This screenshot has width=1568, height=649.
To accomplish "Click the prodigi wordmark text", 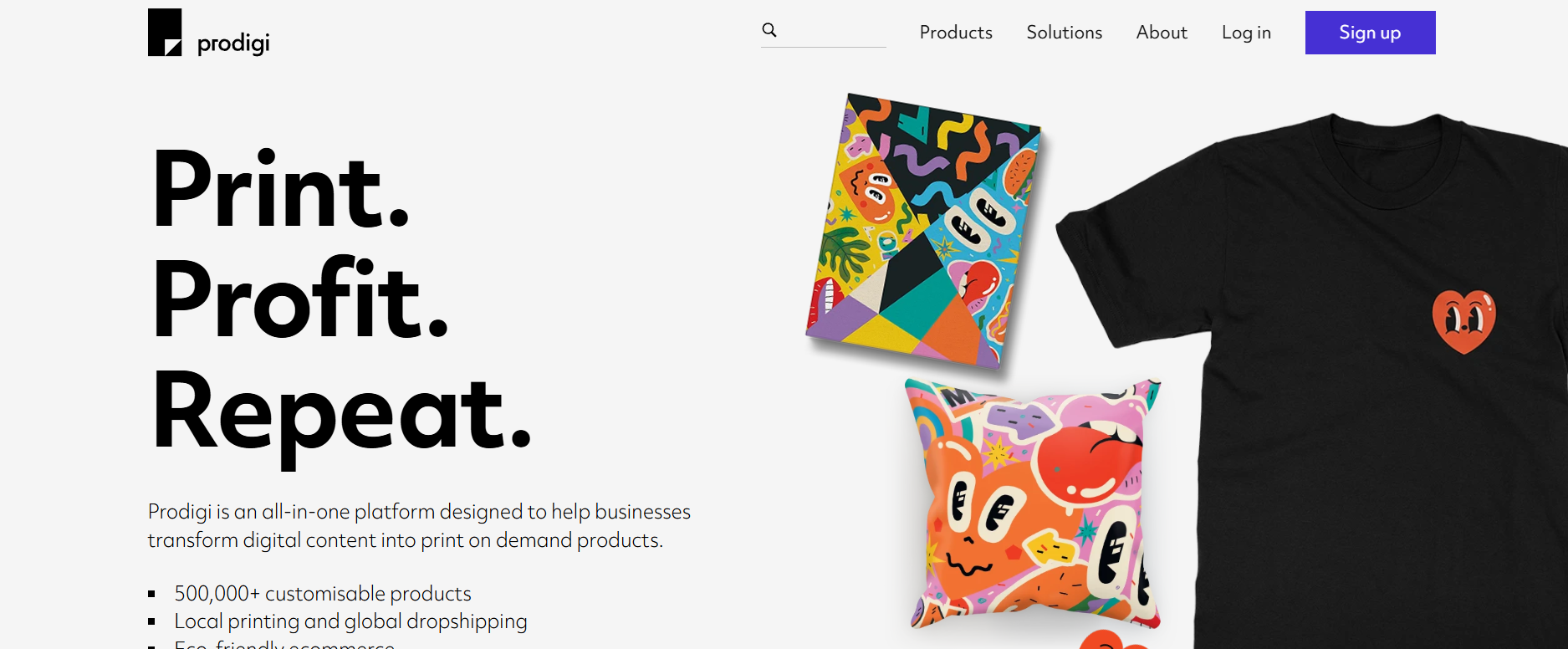I will [233, 43].
